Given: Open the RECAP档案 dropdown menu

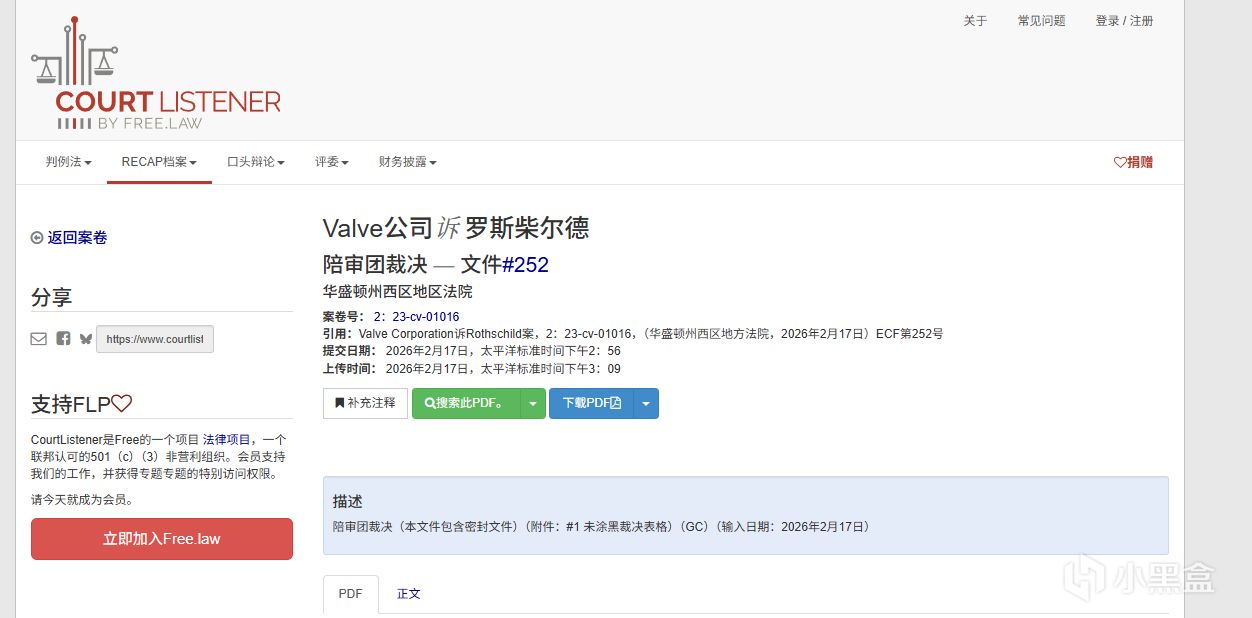Looking at the screenshot, I should coord(159,162).
